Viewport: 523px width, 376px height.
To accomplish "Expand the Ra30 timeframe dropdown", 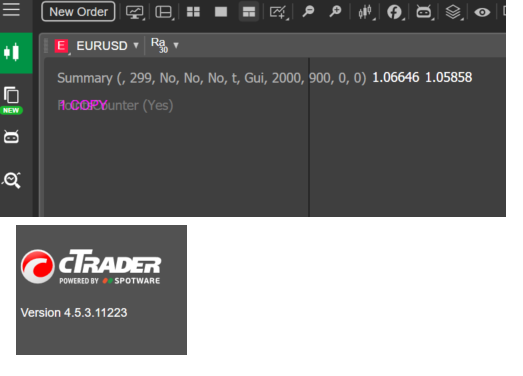I will point(176,45).
